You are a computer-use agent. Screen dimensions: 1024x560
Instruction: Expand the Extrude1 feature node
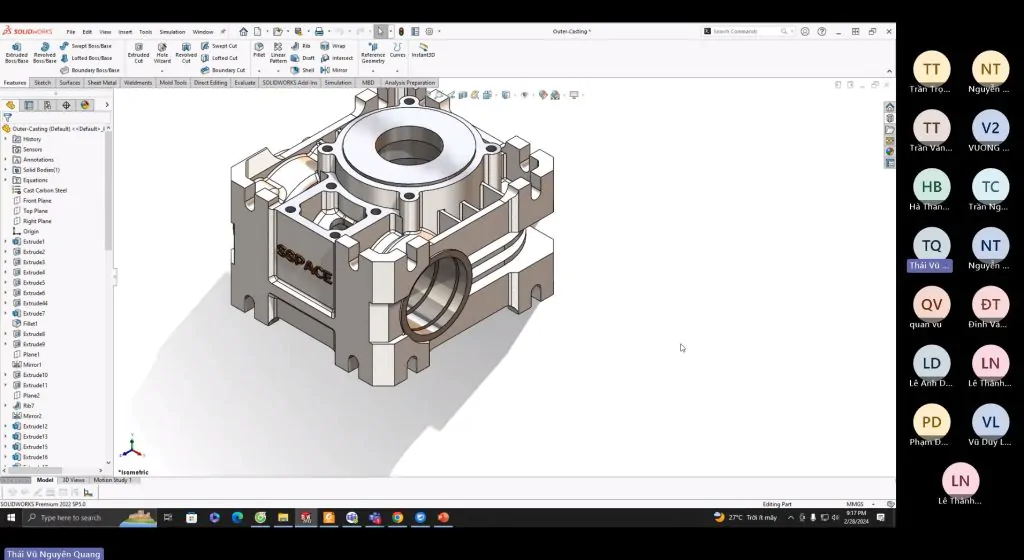click(x=6, y=241)
